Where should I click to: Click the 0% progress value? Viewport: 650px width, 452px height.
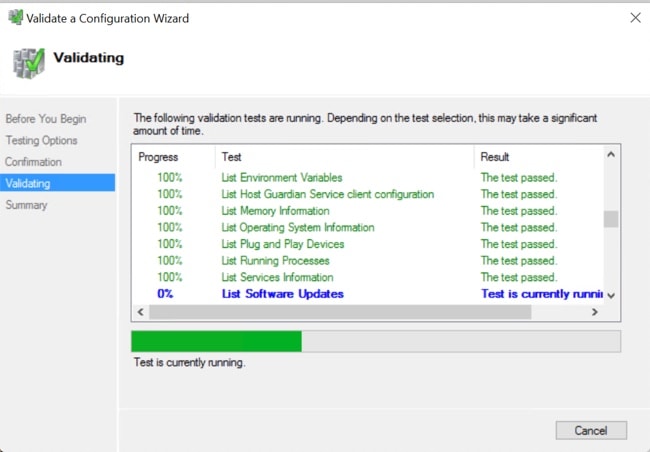coord(165,294)
